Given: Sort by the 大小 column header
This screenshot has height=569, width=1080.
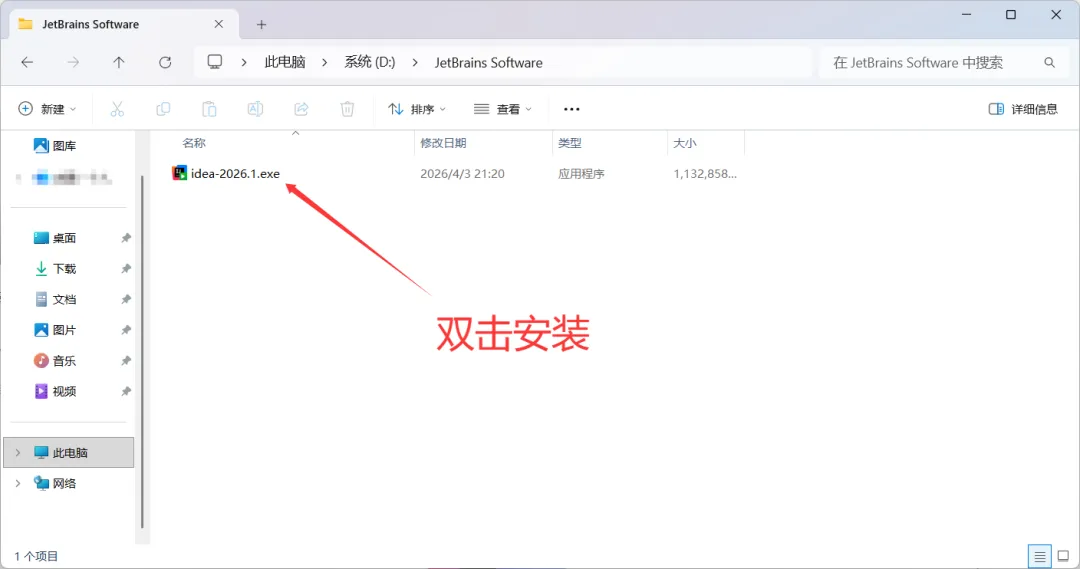Looking at the screenshot, I should tap(685, 143).
